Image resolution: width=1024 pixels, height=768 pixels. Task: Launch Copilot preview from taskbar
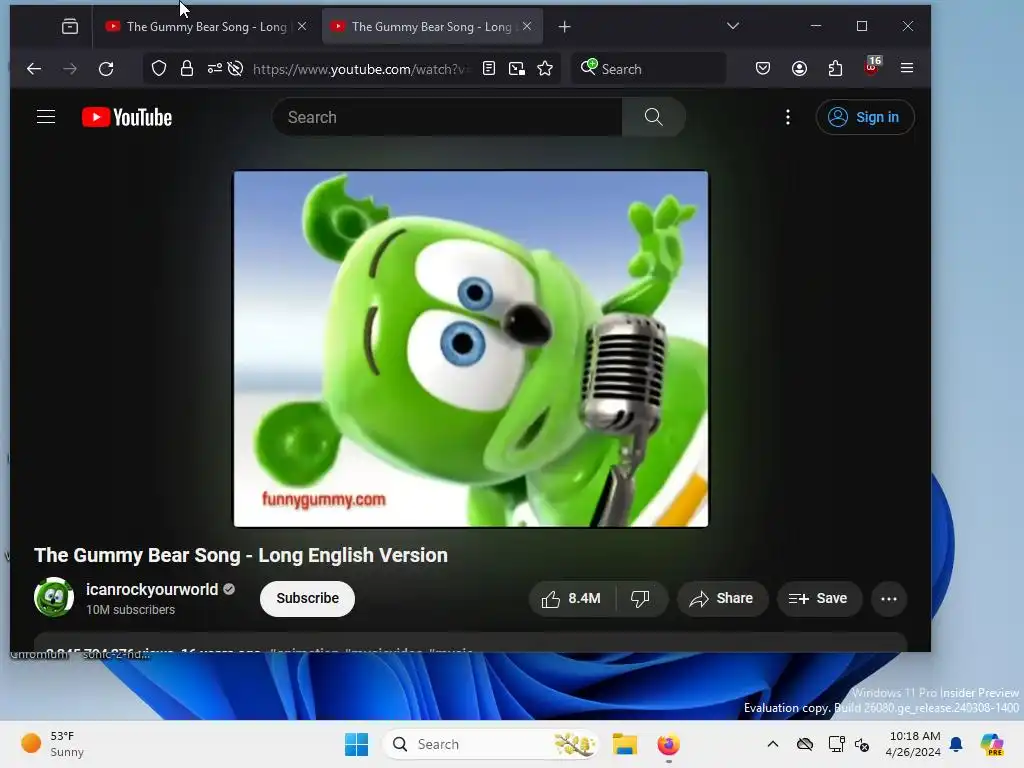992,744
